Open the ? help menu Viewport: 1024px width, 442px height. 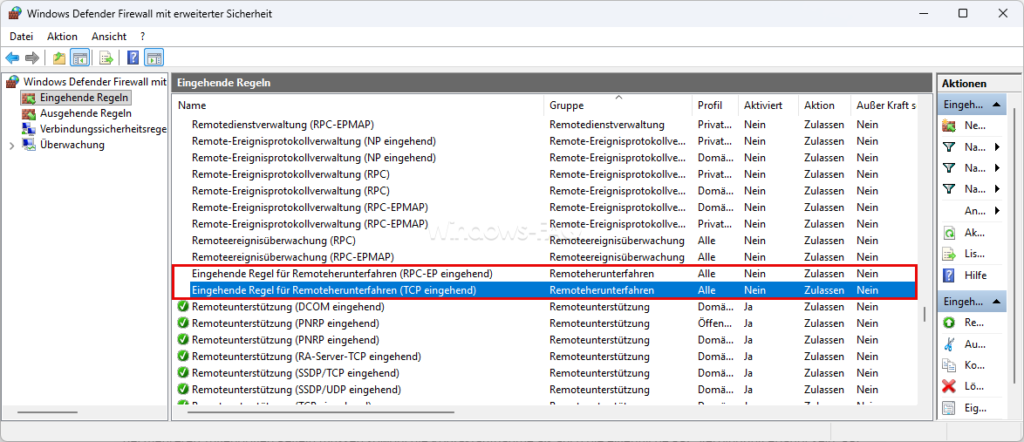142,37
